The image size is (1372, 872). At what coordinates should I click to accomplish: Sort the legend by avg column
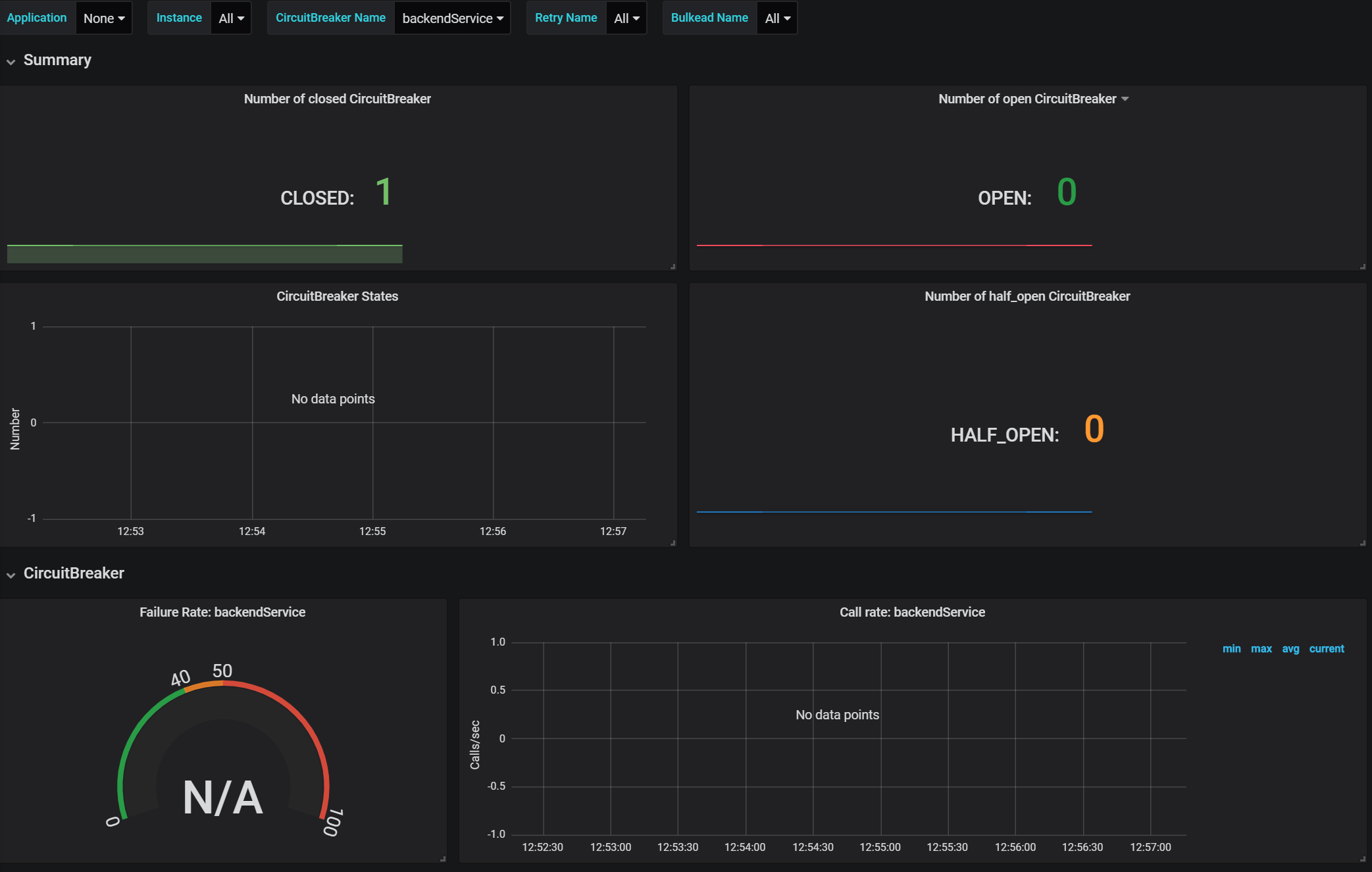coord(1290,649)
